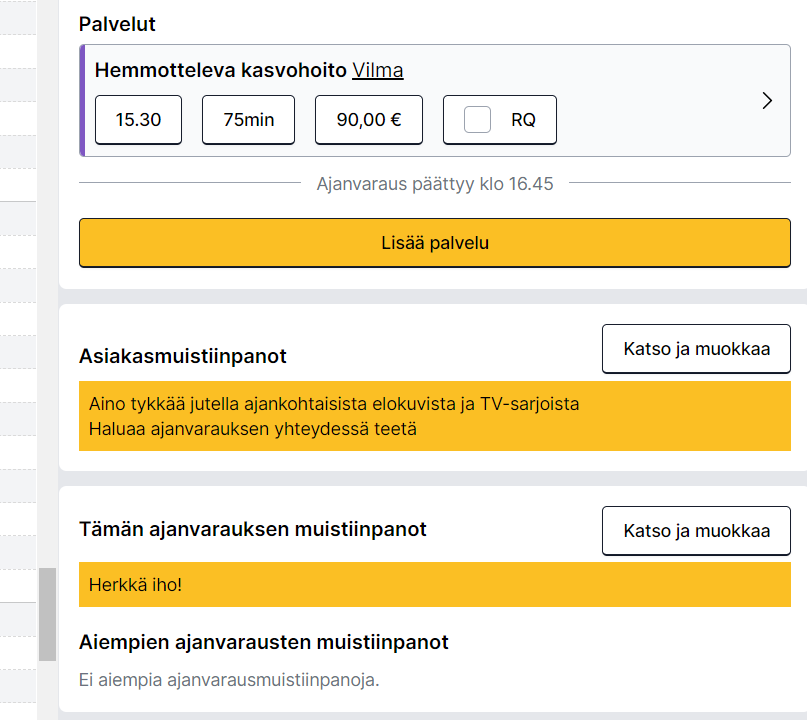Viewport: 807px width, 720px height.
Task: Open the Vilma employee link
Action: coord(377,70)
